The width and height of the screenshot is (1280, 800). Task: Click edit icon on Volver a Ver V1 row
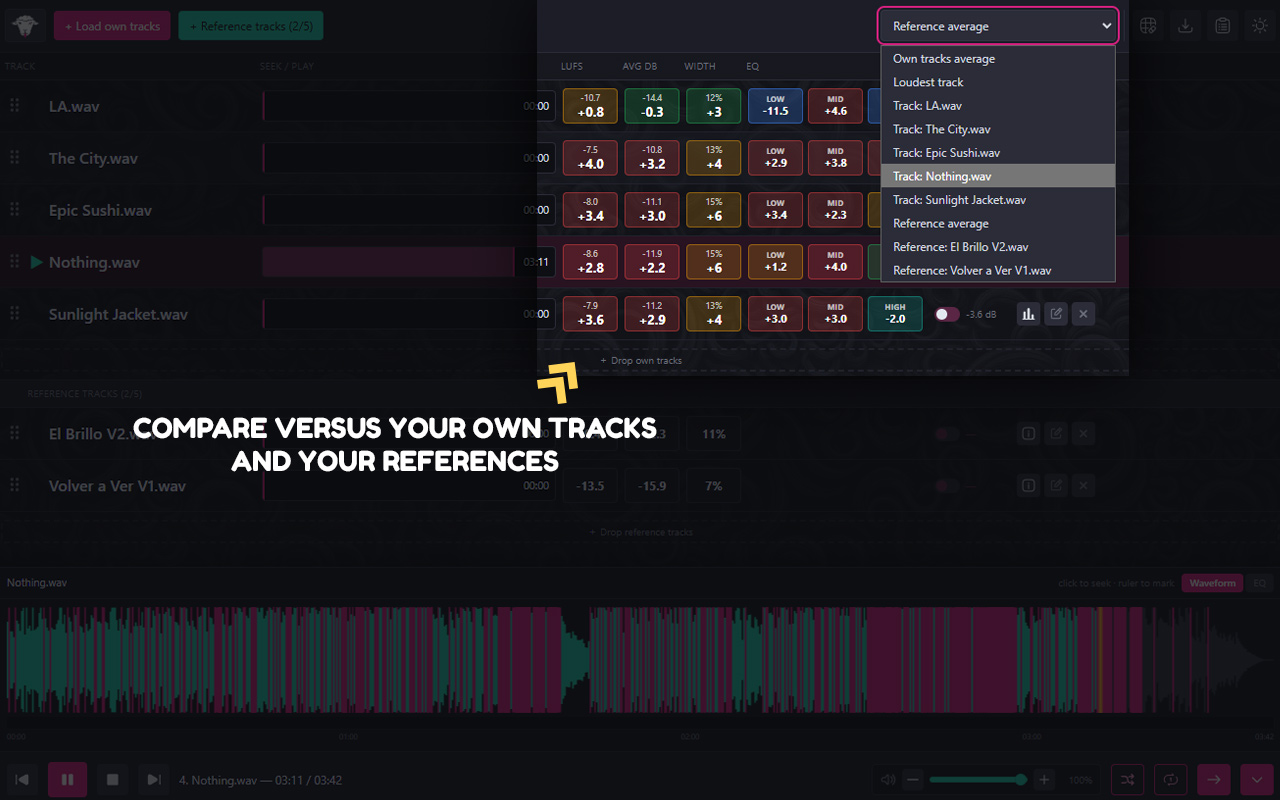(x=1056, y=486)
